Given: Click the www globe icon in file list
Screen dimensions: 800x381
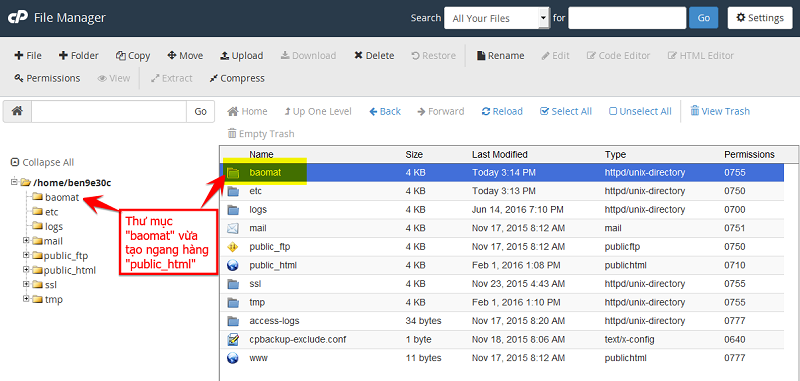Looking at the screenshot, I should pyautogui.click(x=233, y=358).
